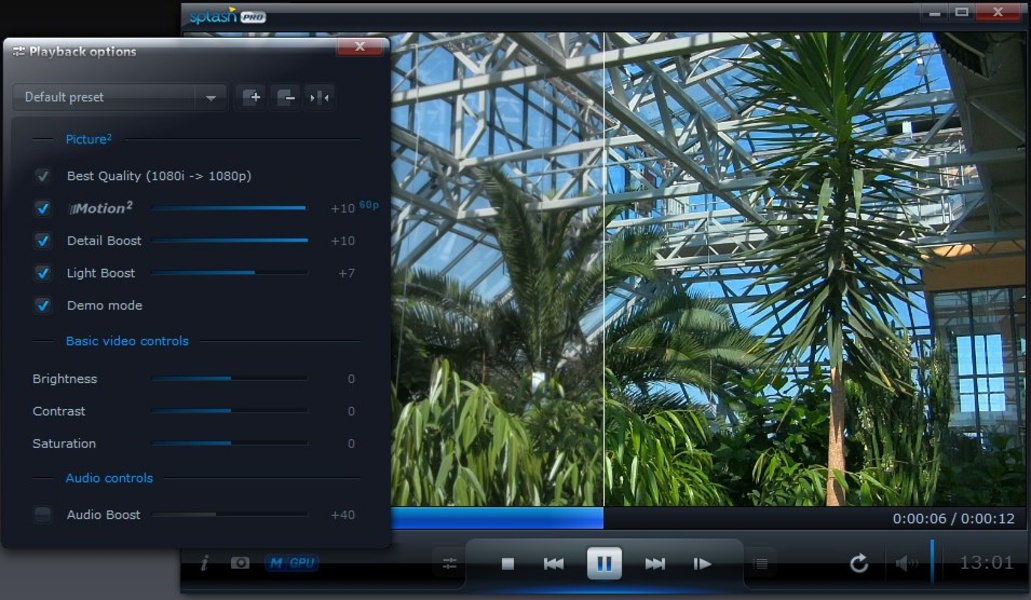Mute audio with speaker icon

(x=907, y=563)
